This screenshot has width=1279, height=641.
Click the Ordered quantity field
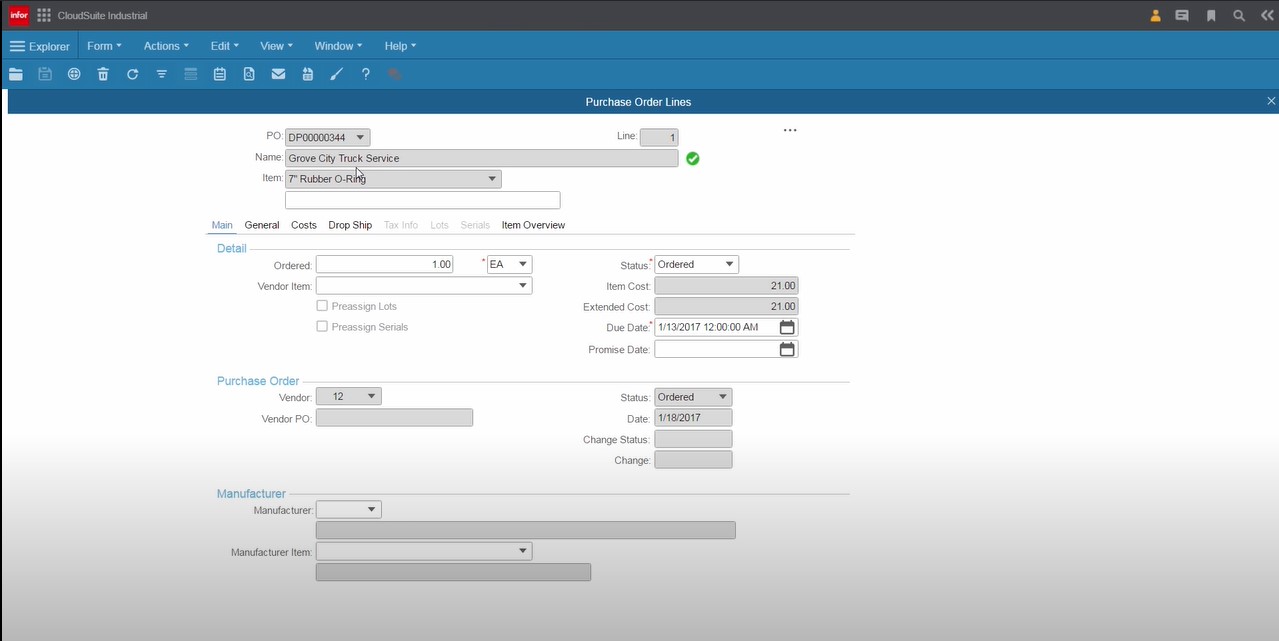click(x=385, y=265)
